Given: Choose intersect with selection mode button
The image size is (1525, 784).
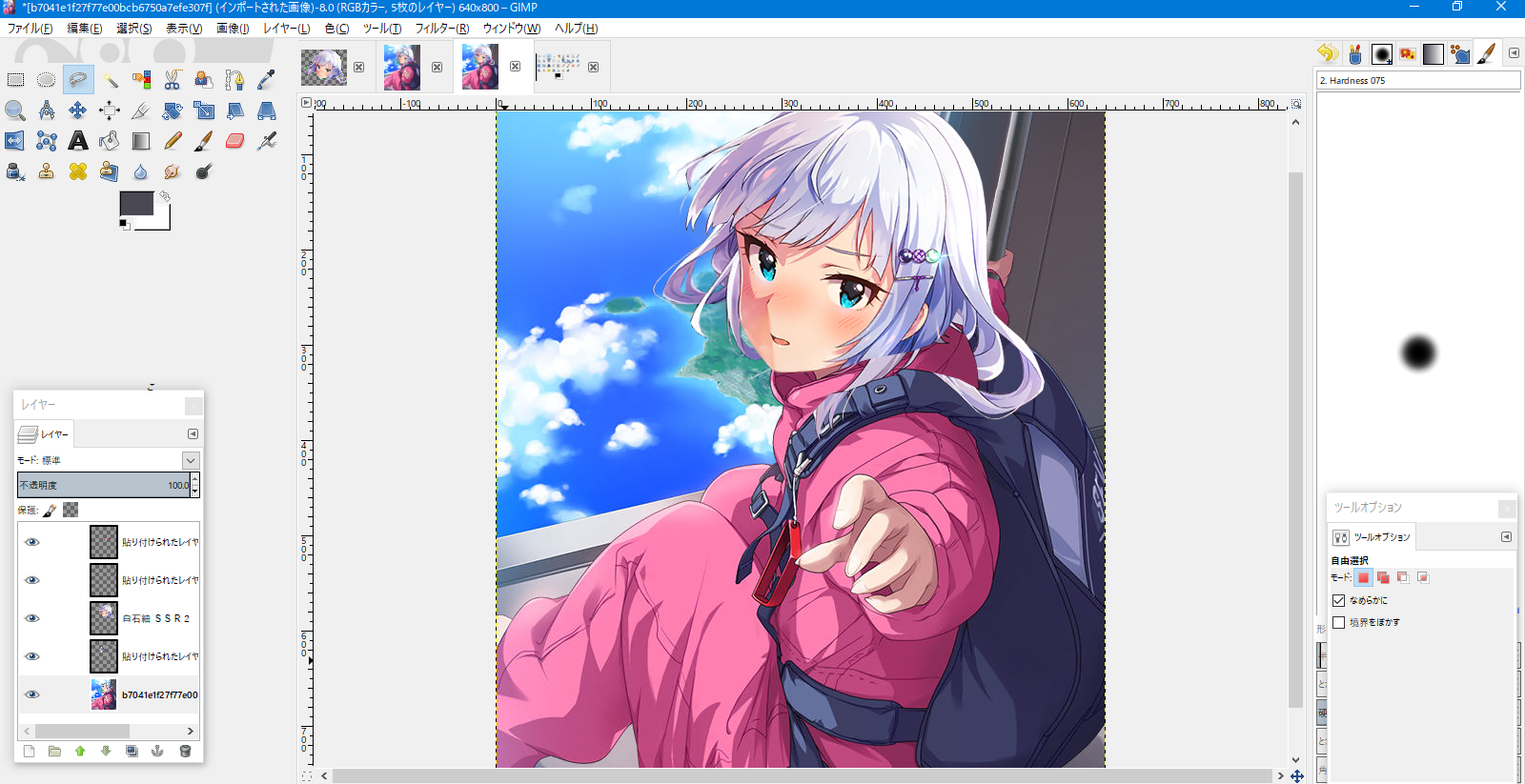Looking at the screenshot, I should (x=1423, y=577).
